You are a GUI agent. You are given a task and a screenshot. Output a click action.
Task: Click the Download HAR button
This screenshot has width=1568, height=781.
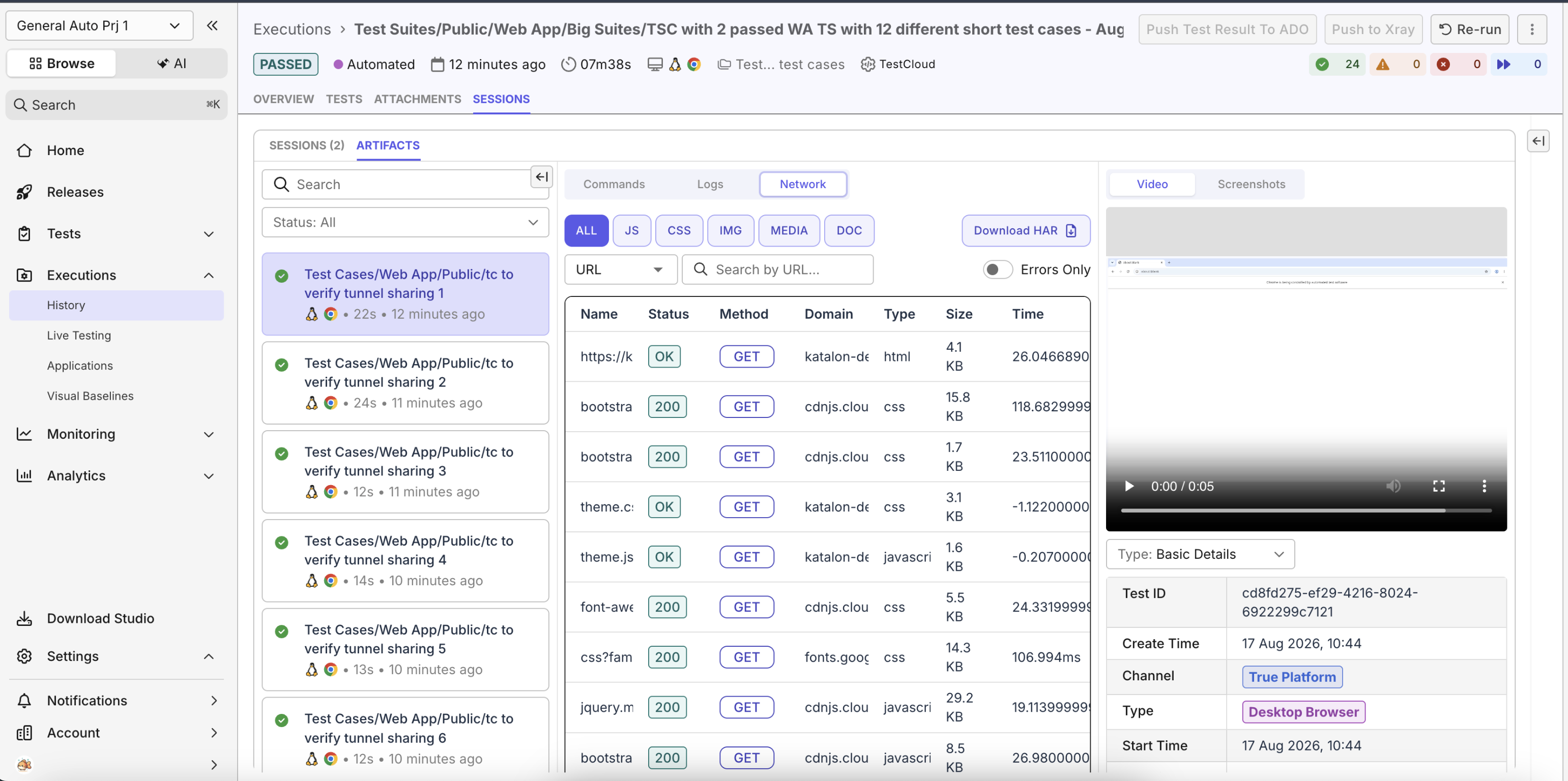(1026, 230)
